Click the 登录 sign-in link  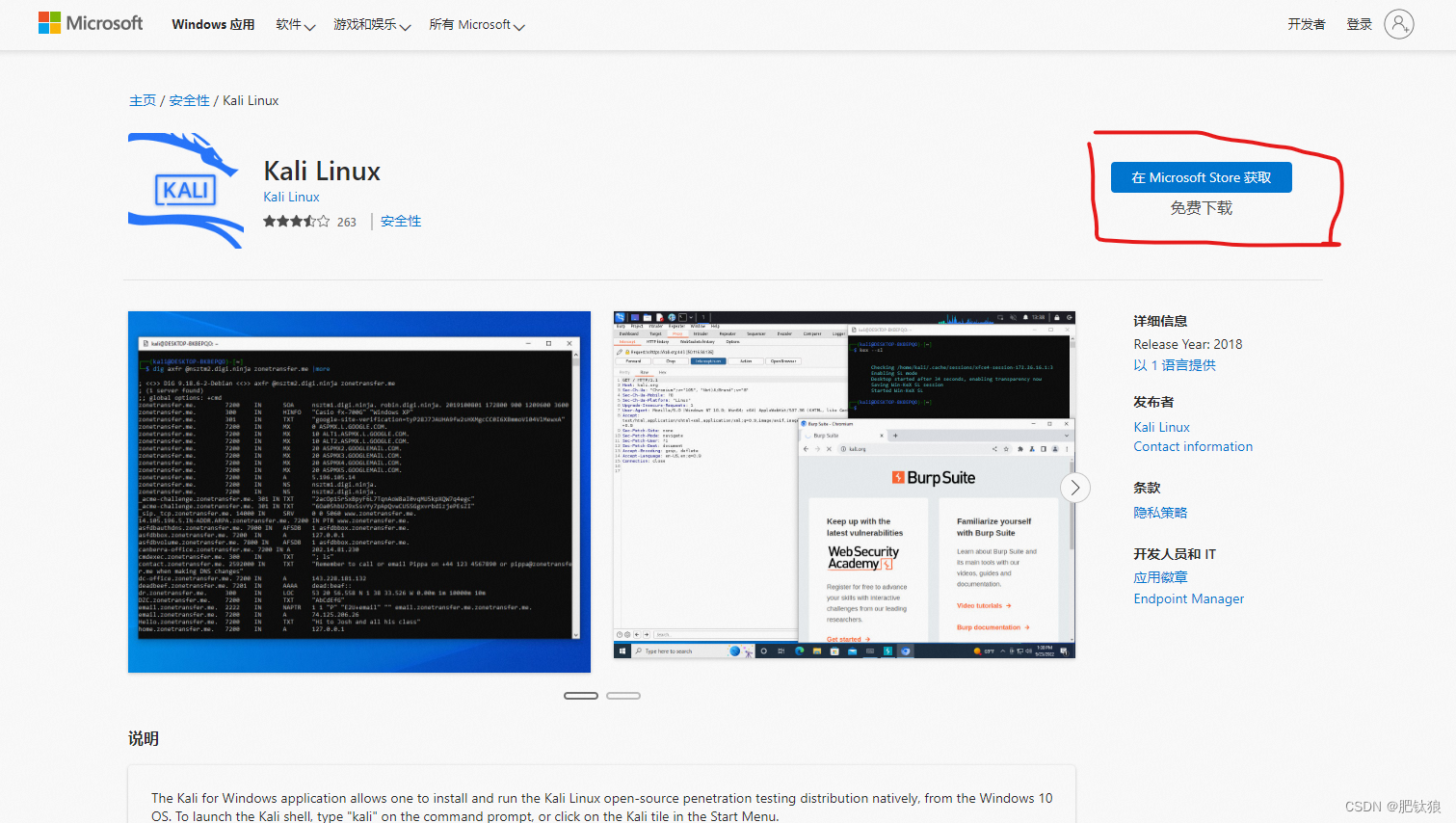click(x=1359, y=24)
